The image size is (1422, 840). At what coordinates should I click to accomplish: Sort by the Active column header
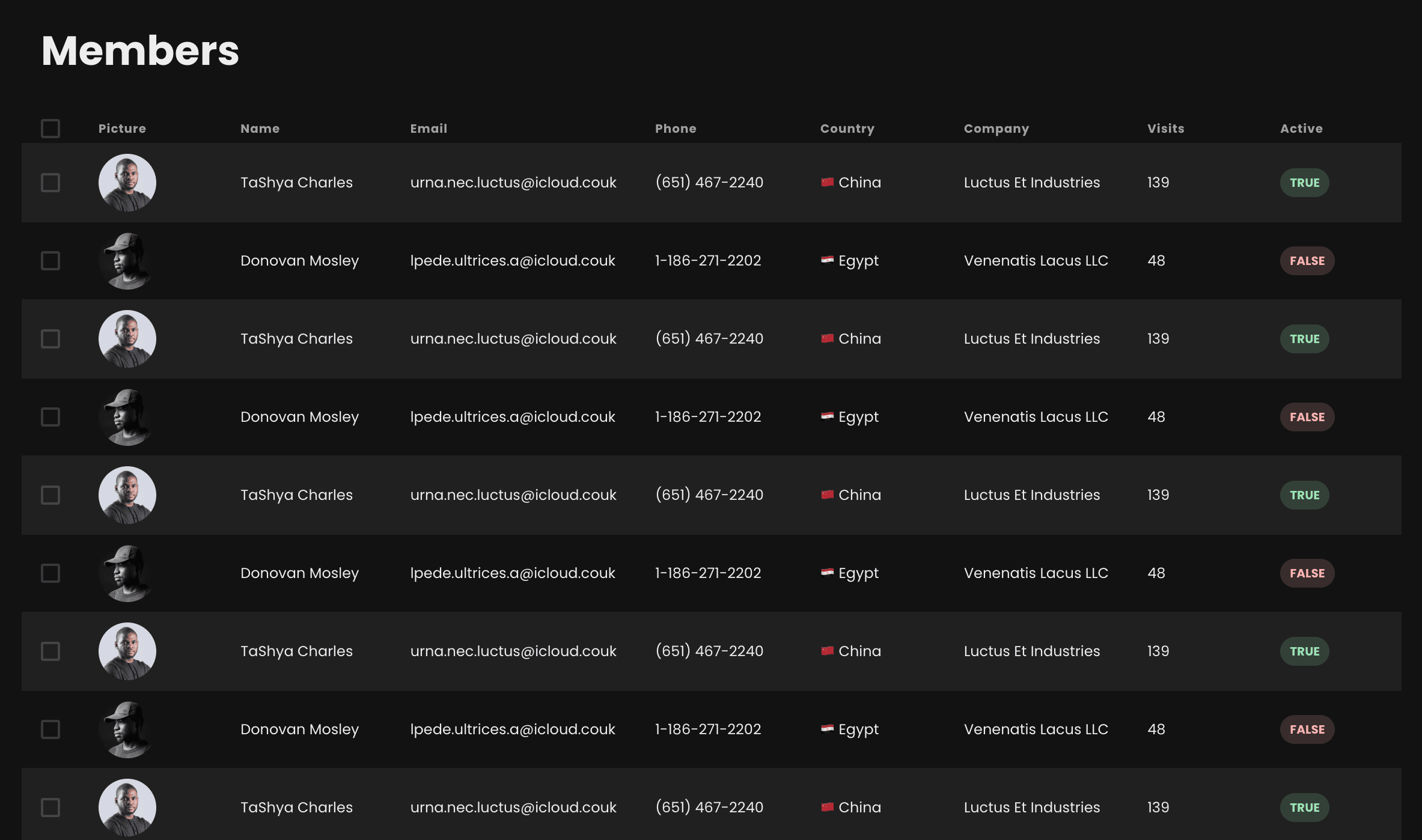coord(1302,129)
